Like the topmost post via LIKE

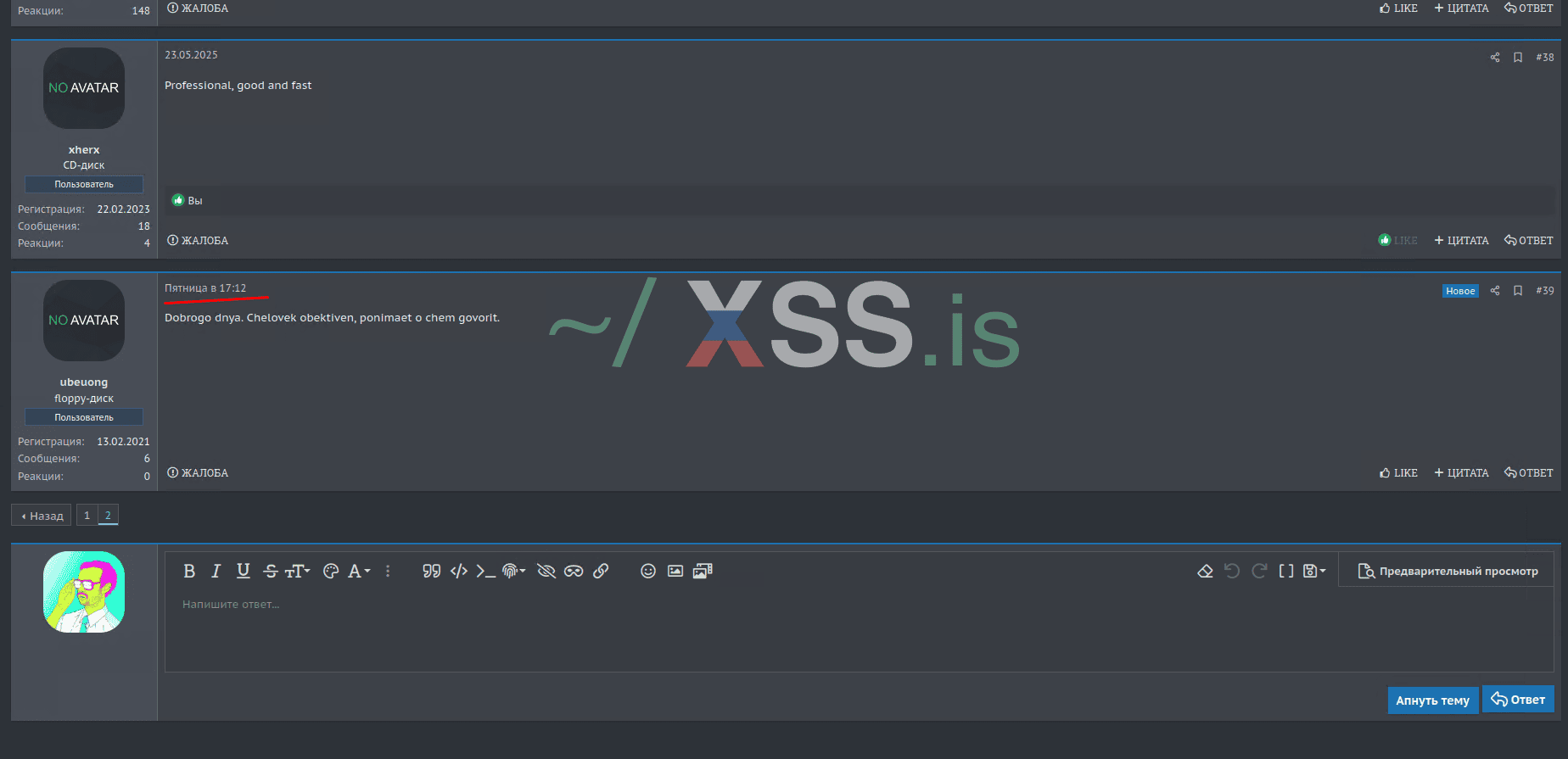1398,8
